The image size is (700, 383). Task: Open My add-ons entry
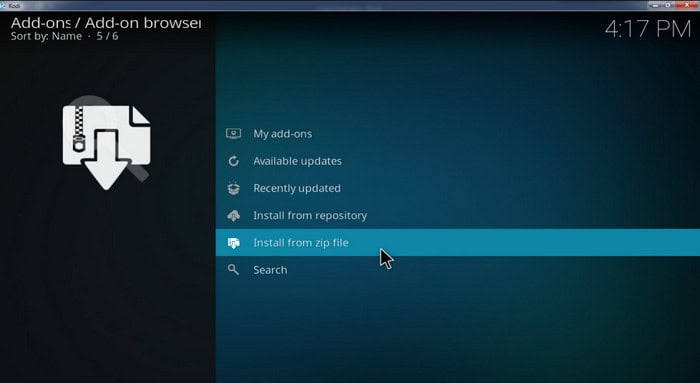coord(458,133)
